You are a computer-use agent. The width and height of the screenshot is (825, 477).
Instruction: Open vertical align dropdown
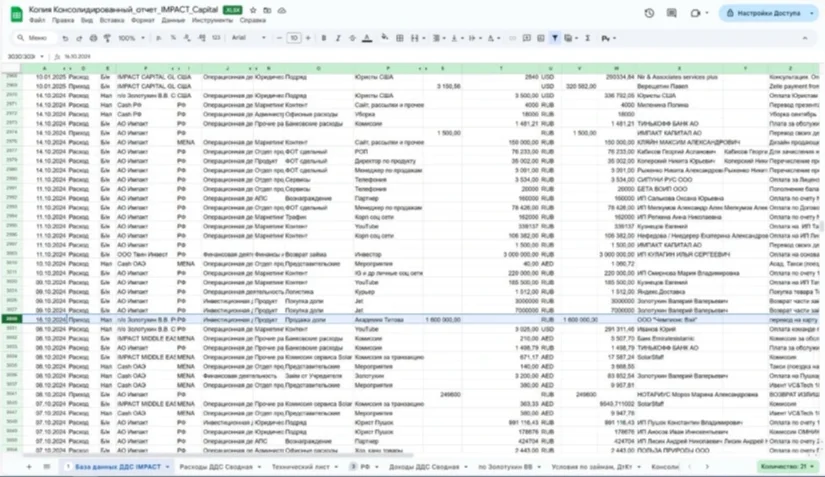coord(456,38)
